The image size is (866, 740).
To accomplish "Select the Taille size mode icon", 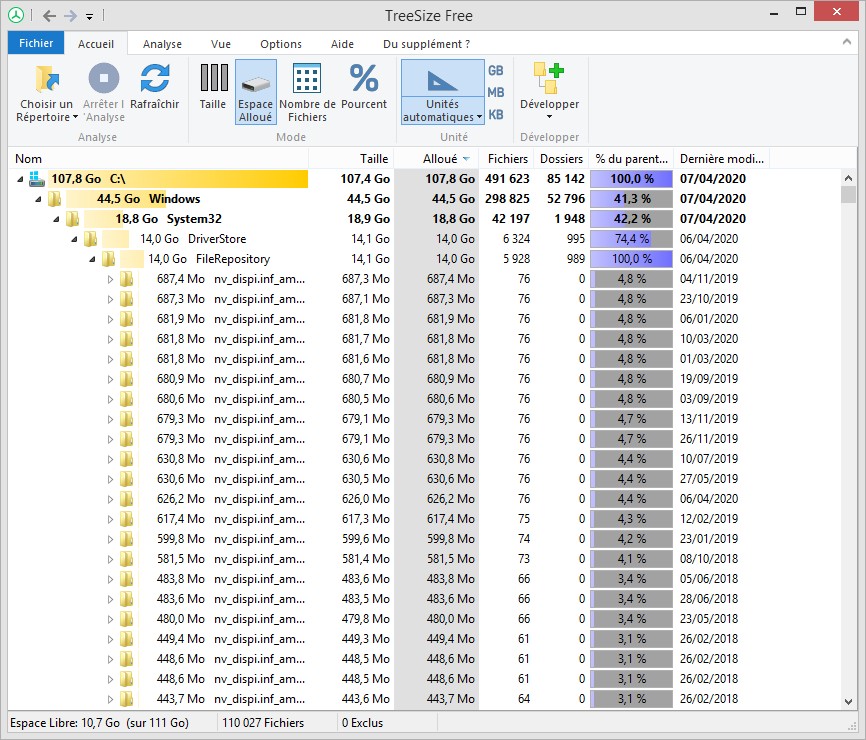I will pos(214,78).
